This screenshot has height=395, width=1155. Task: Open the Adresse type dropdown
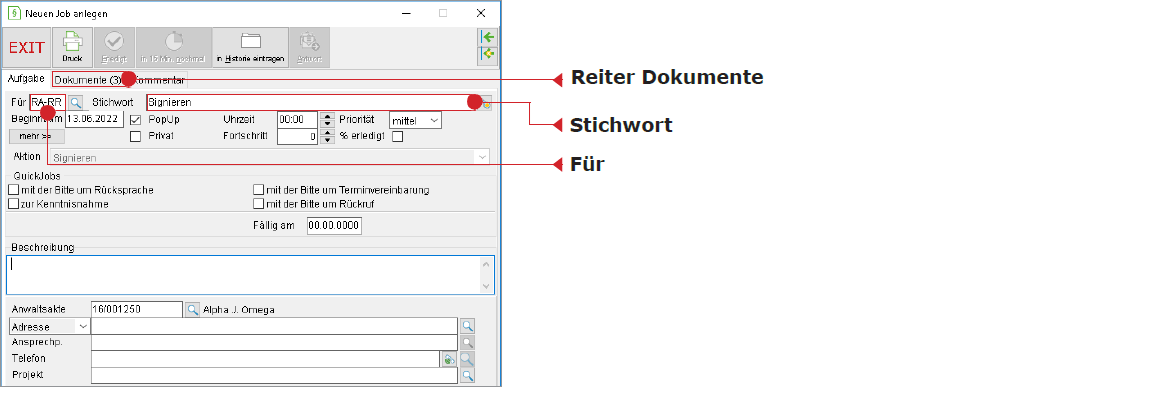click(49, 326)
